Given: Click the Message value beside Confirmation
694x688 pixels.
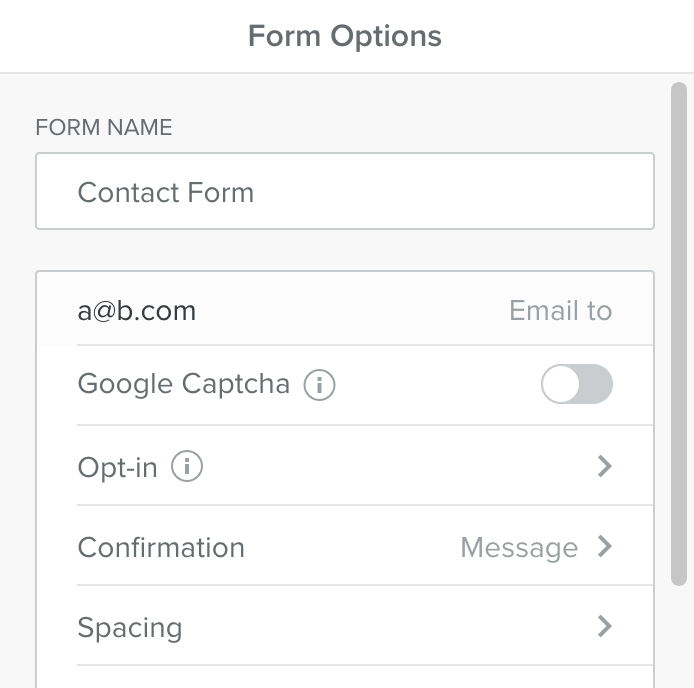Looking at the screenshot, I should pos(519,548).
